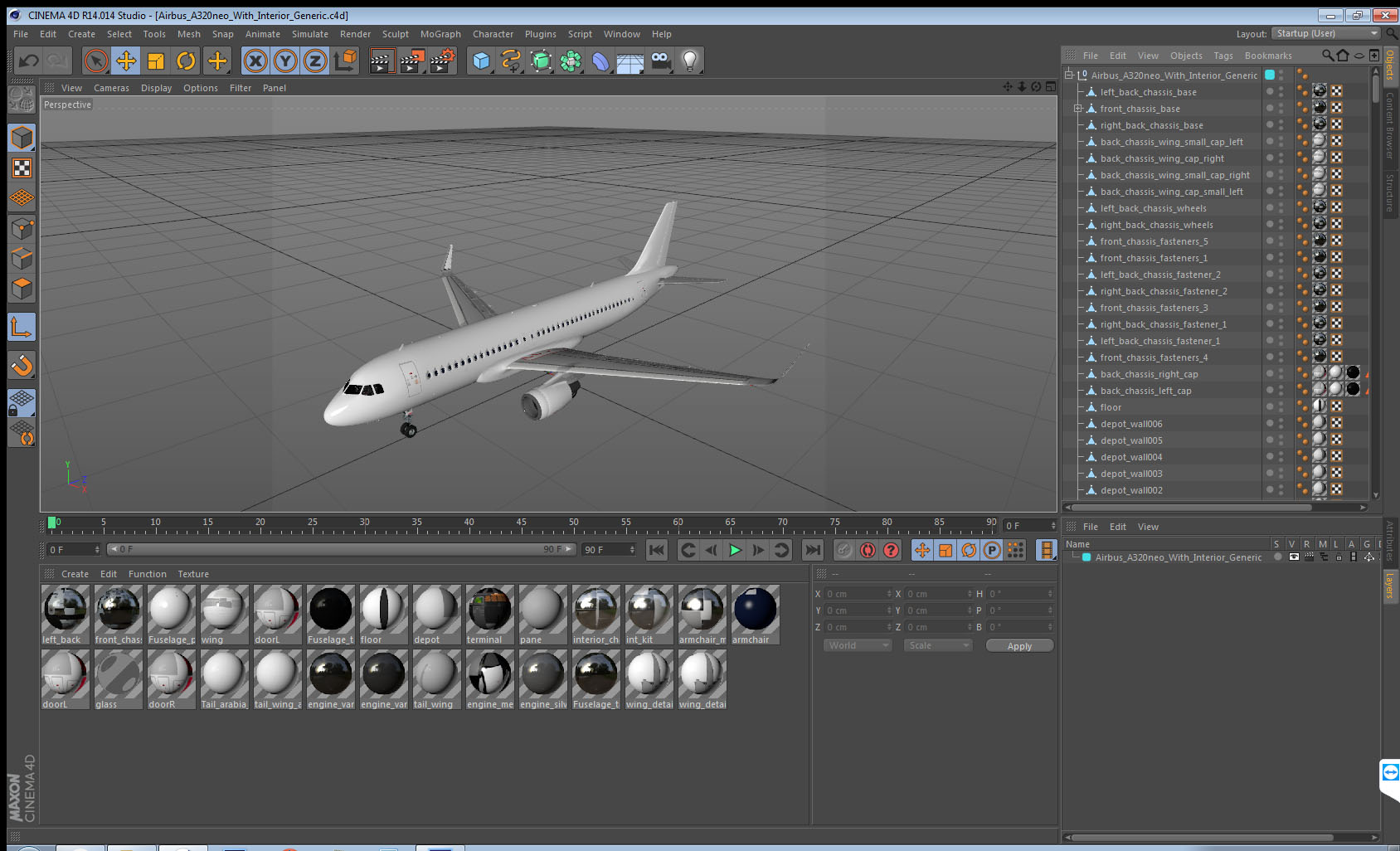Toggle Z axis lock
Viewport: 1400px width, 851px height.
tap(315, 61)
